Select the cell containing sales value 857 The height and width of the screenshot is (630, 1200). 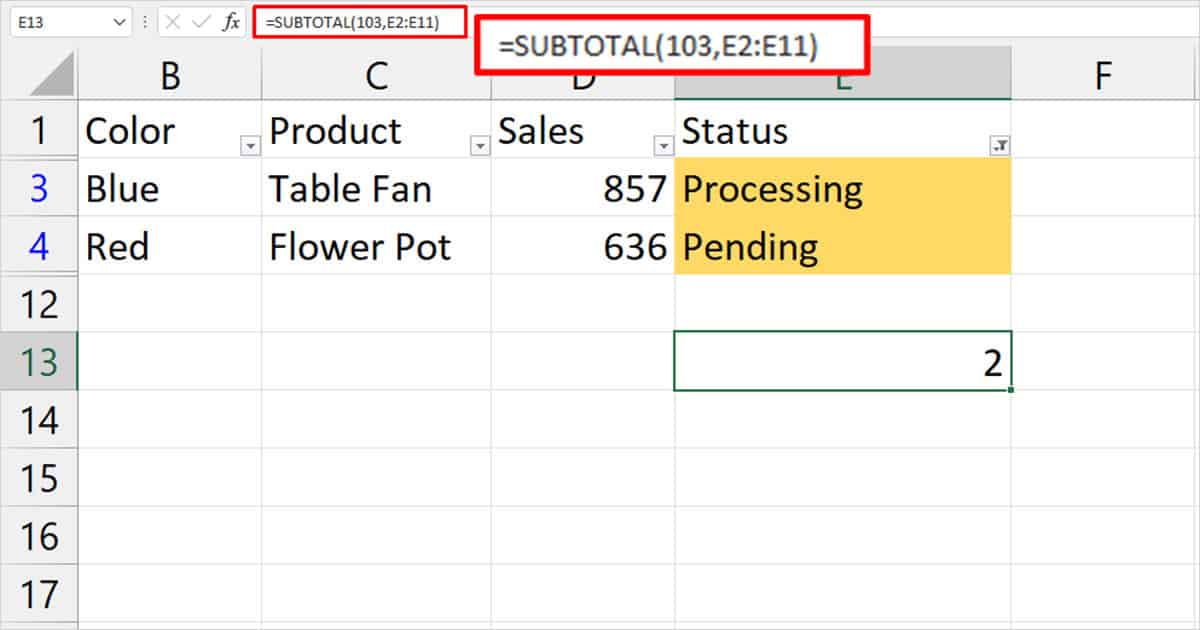[583, 188]
